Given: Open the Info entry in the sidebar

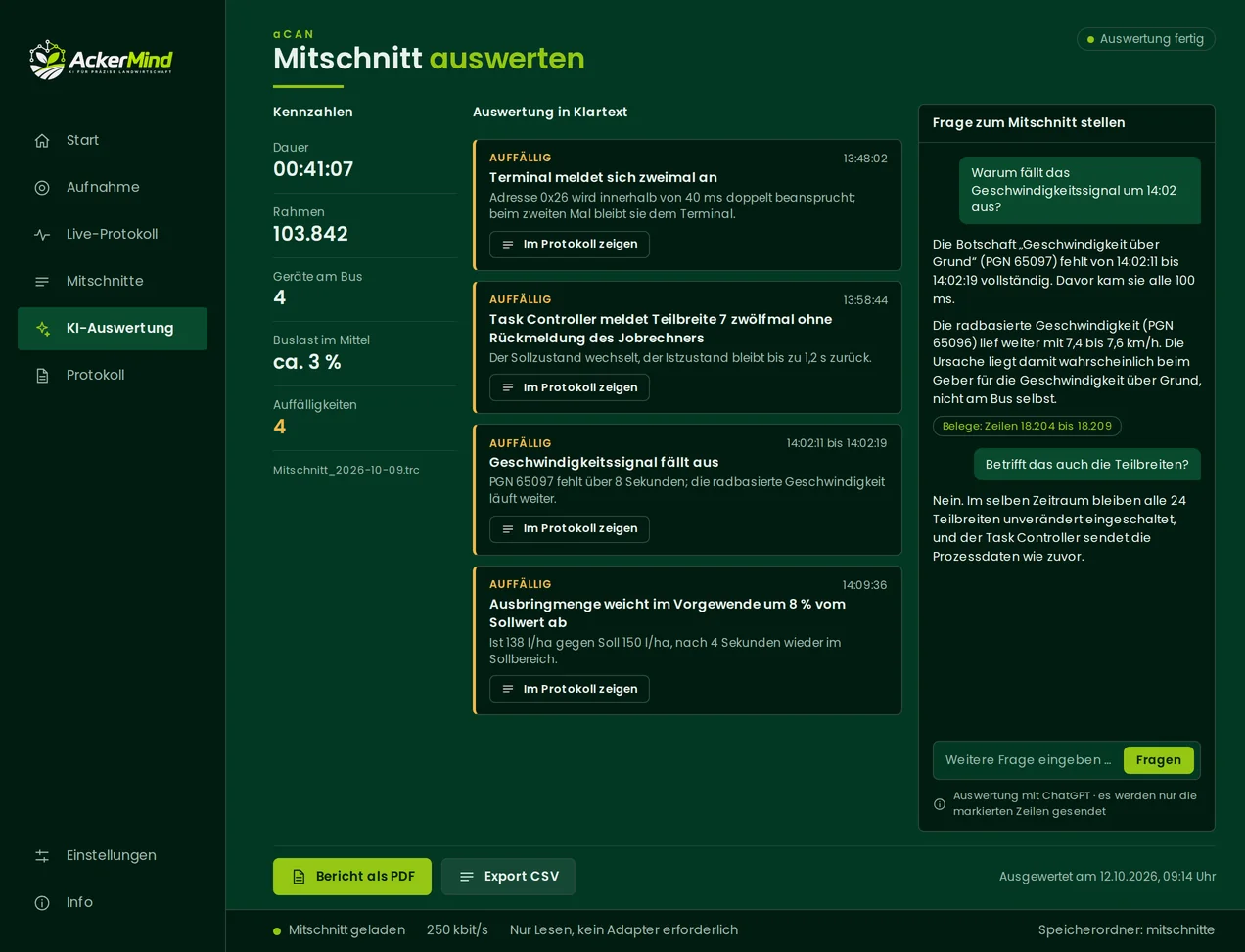Looking at the screenshot, I should [113, 902].
